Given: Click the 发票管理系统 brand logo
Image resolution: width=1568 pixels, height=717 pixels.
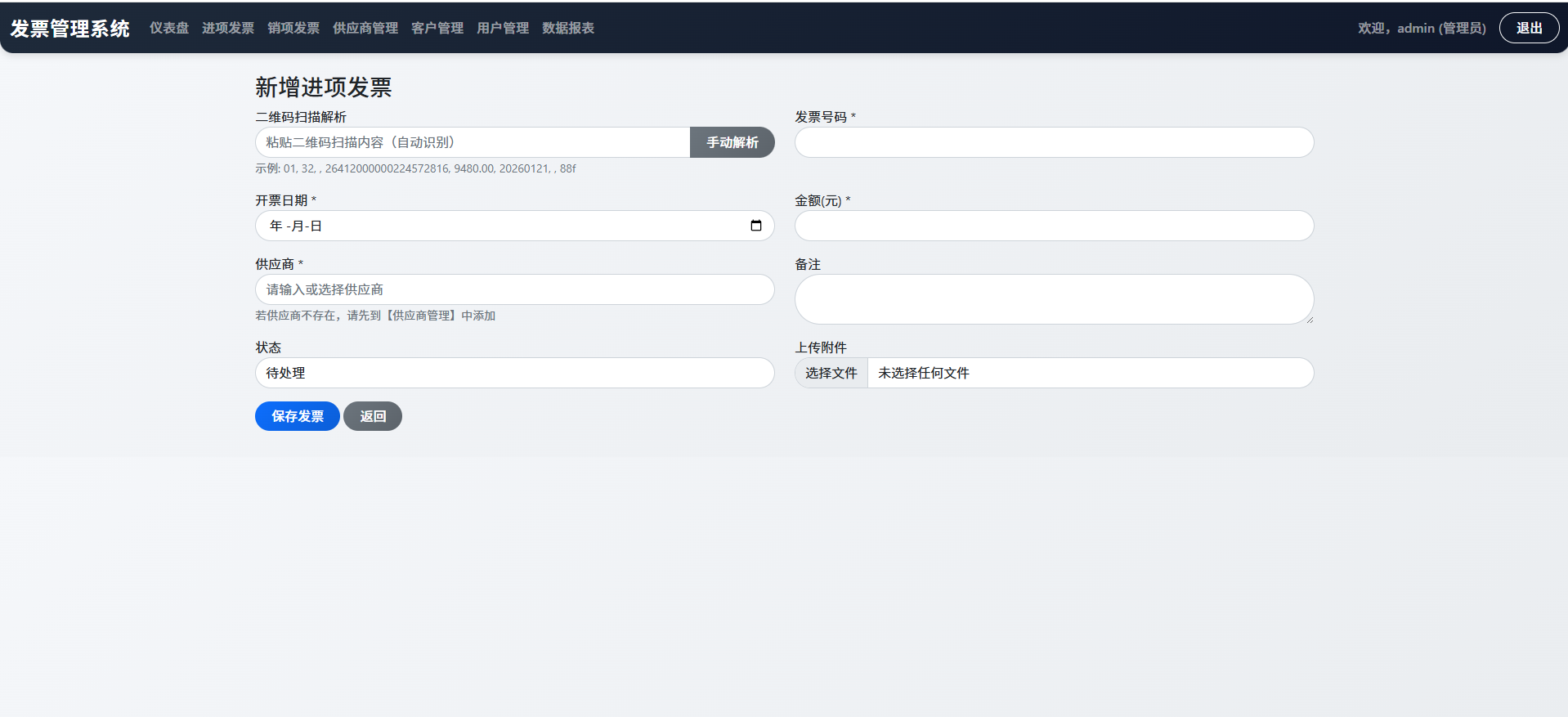Looking at the screenshot, I should click(x=70, y=29).
